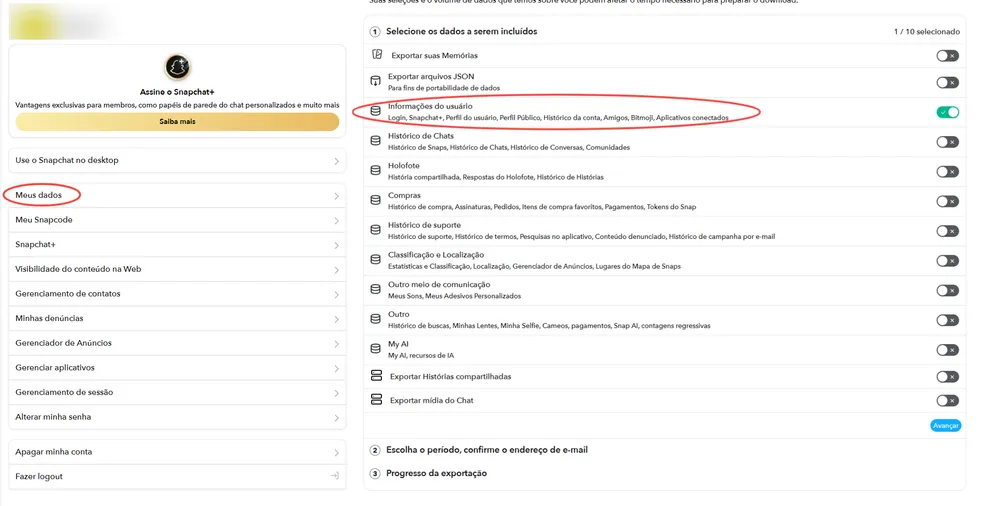This screenshot has width=1000, height=506.
Task: Click the Apagar minha conta chevron
Action: [336, 452]
